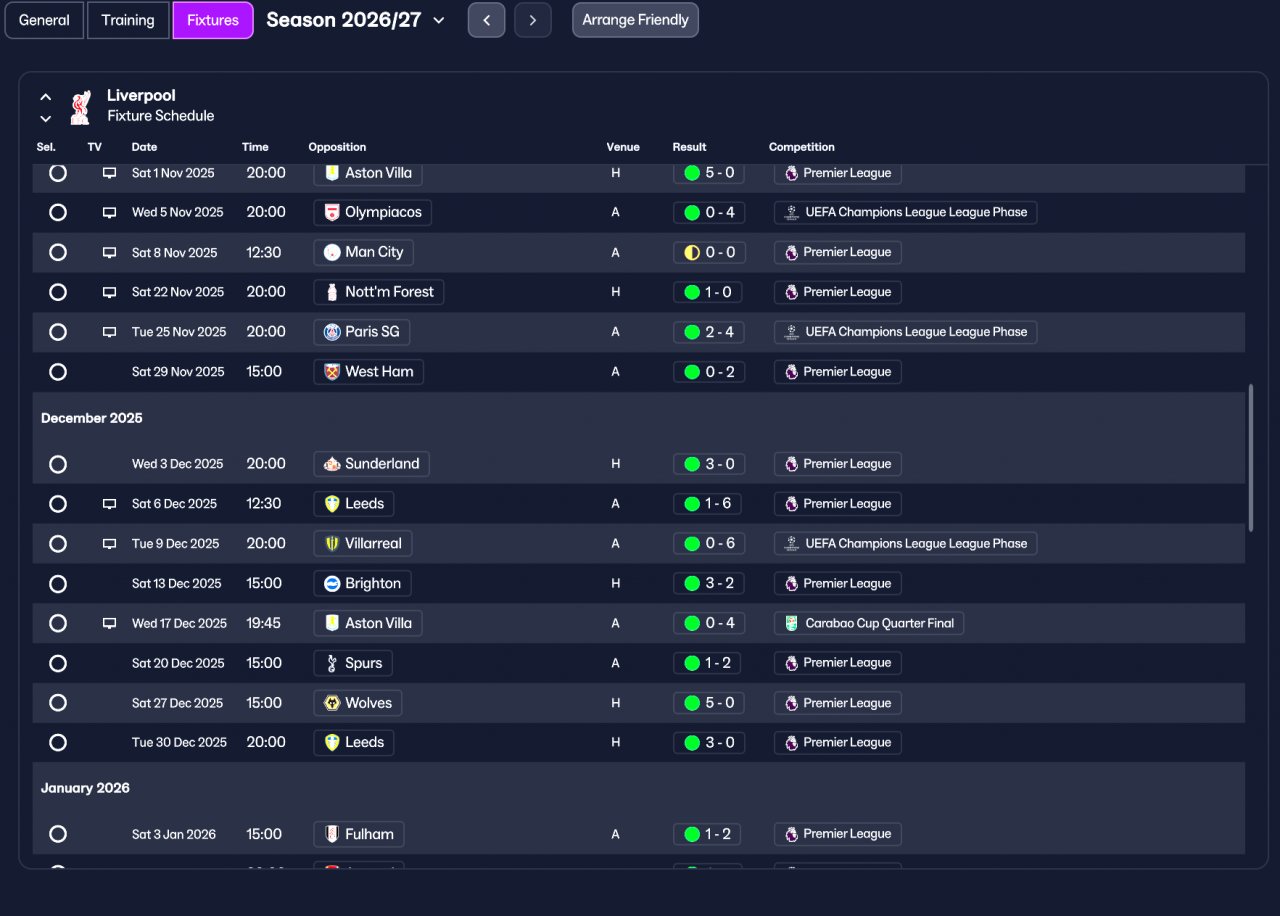The width and height of the screenshot is (1280, 916).
Task: Select the Brighton fixture radio button
Action: 58,584
